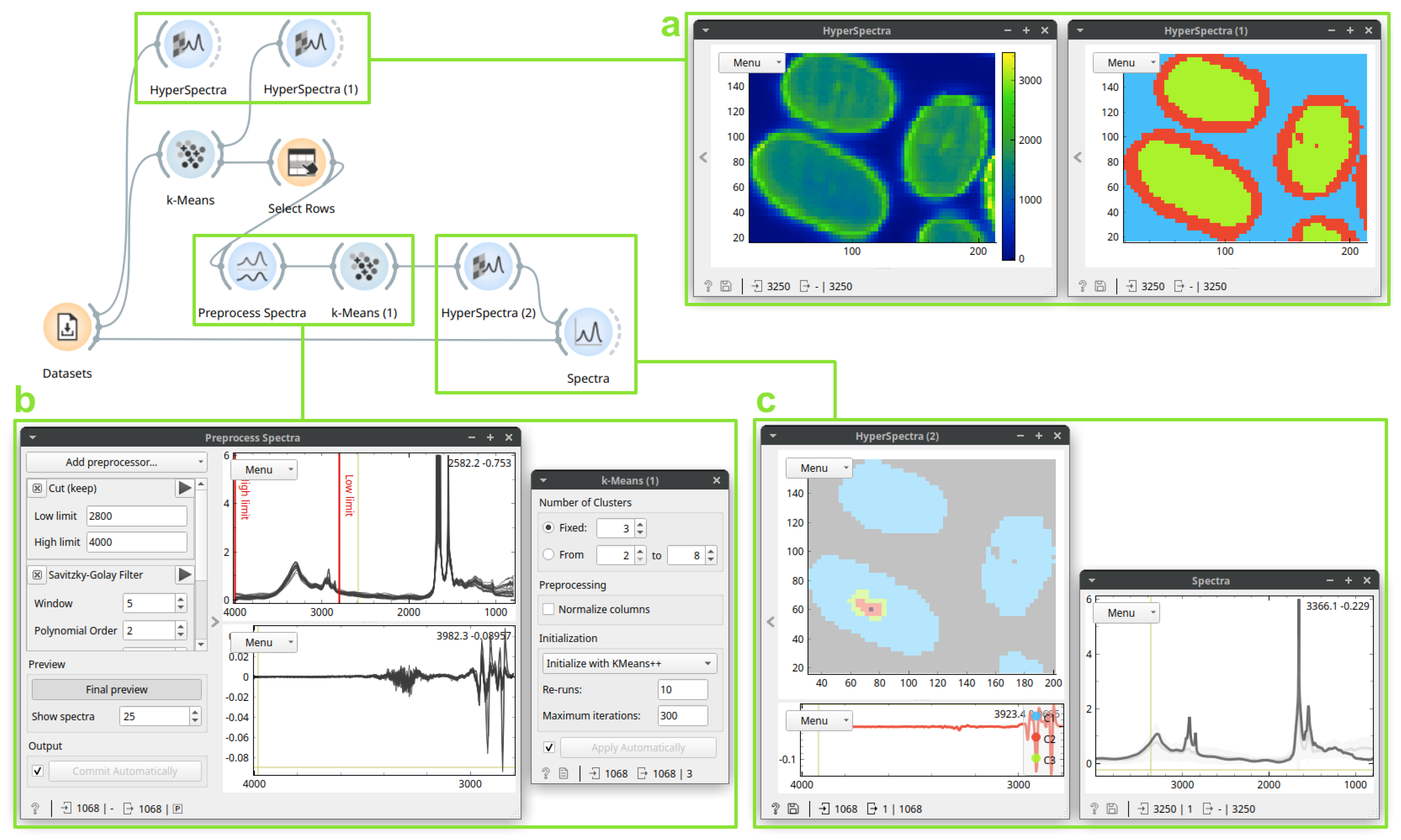Select the k-Means workflow node
This screenshot has width=1401, height=840.
point(190,154)
